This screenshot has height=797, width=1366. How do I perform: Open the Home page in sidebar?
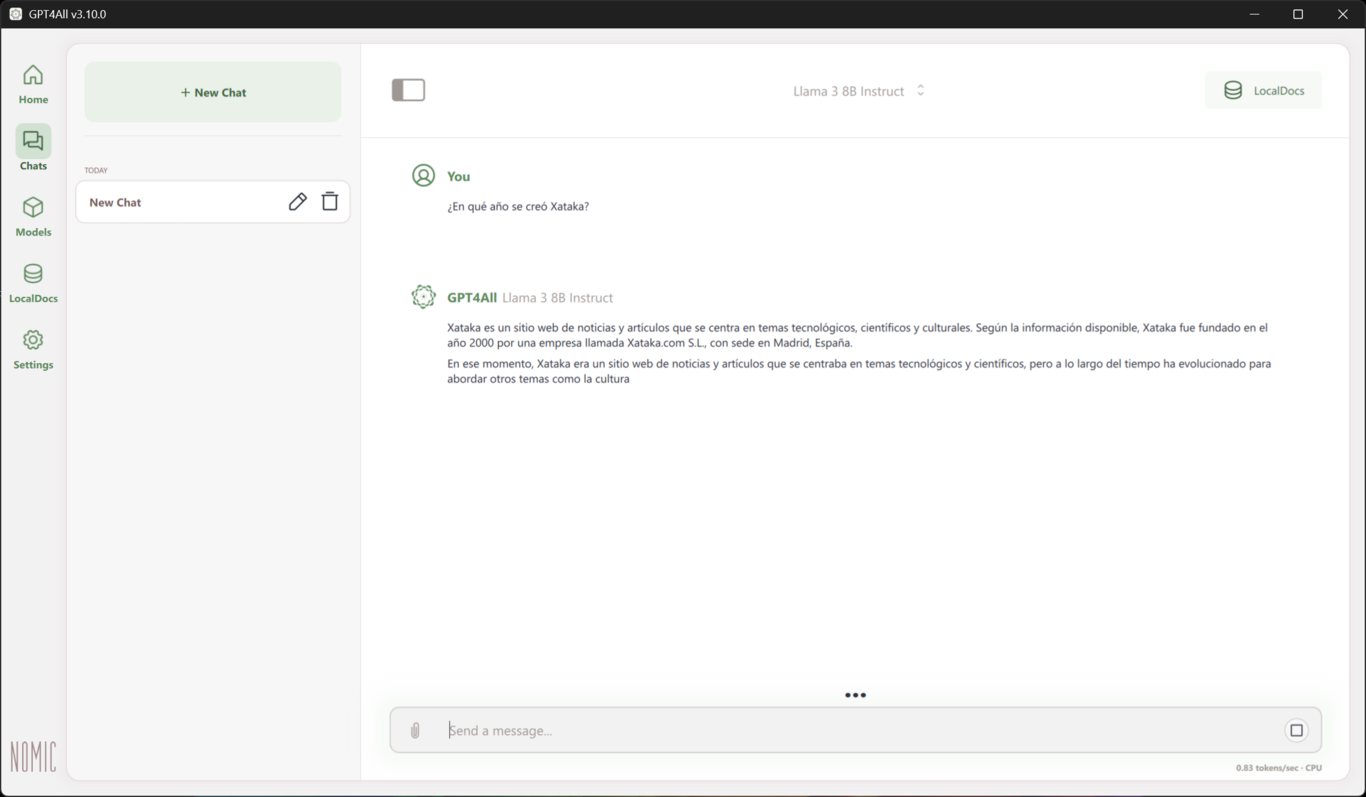pos(33,84)
